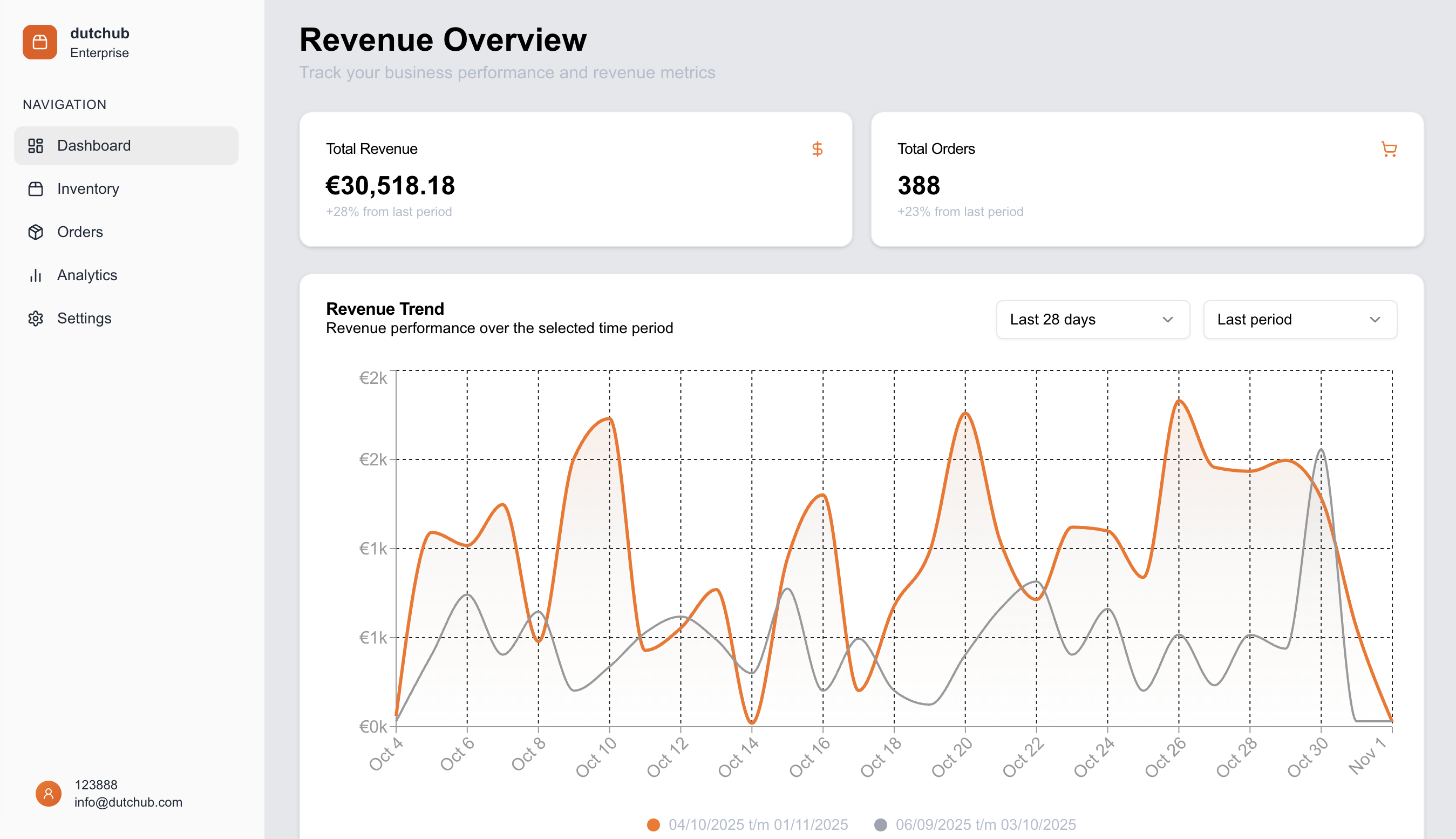
Task: Click the dollar sign icon in Total Revenue
Action: tap(817, 149)
